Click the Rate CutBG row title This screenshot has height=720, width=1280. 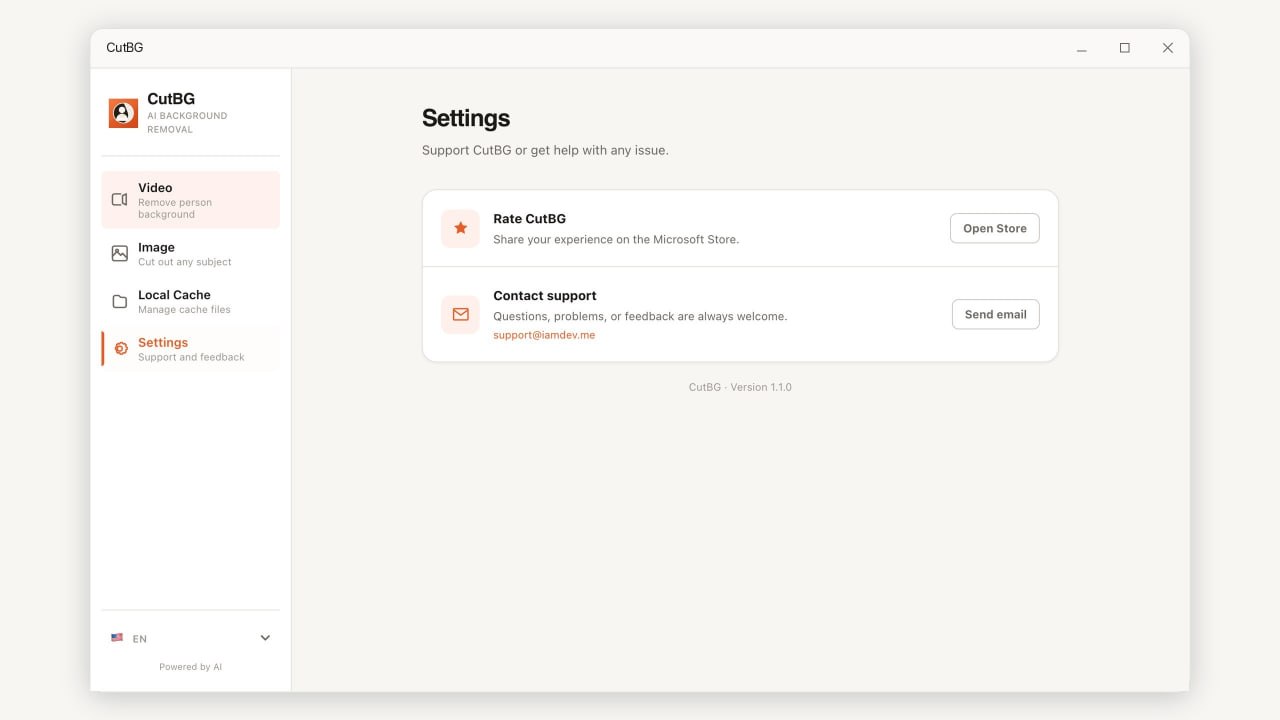529,219
